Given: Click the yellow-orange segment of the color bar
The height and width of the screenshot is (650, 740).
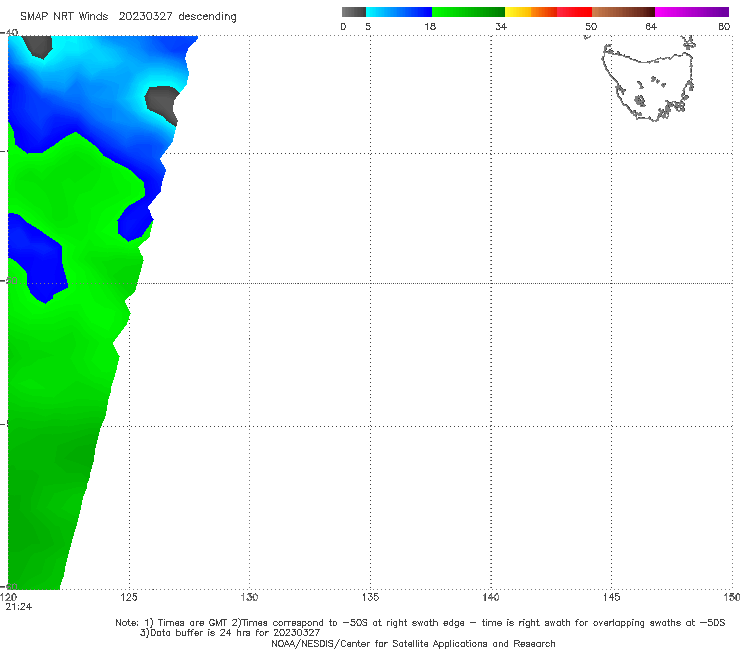Looking at the screenshot, I should click(x=531, y=12).
